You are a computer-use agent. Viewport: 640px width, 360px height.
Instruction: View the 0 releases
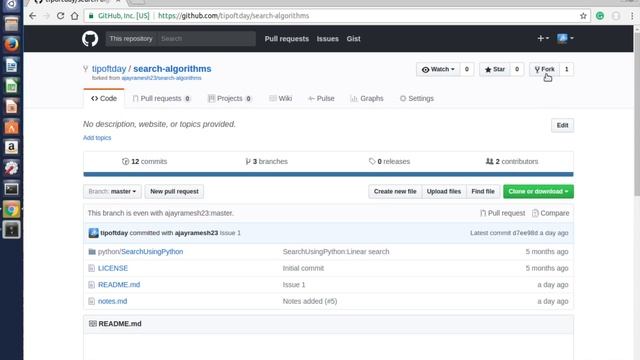click(x=389, y=162)
